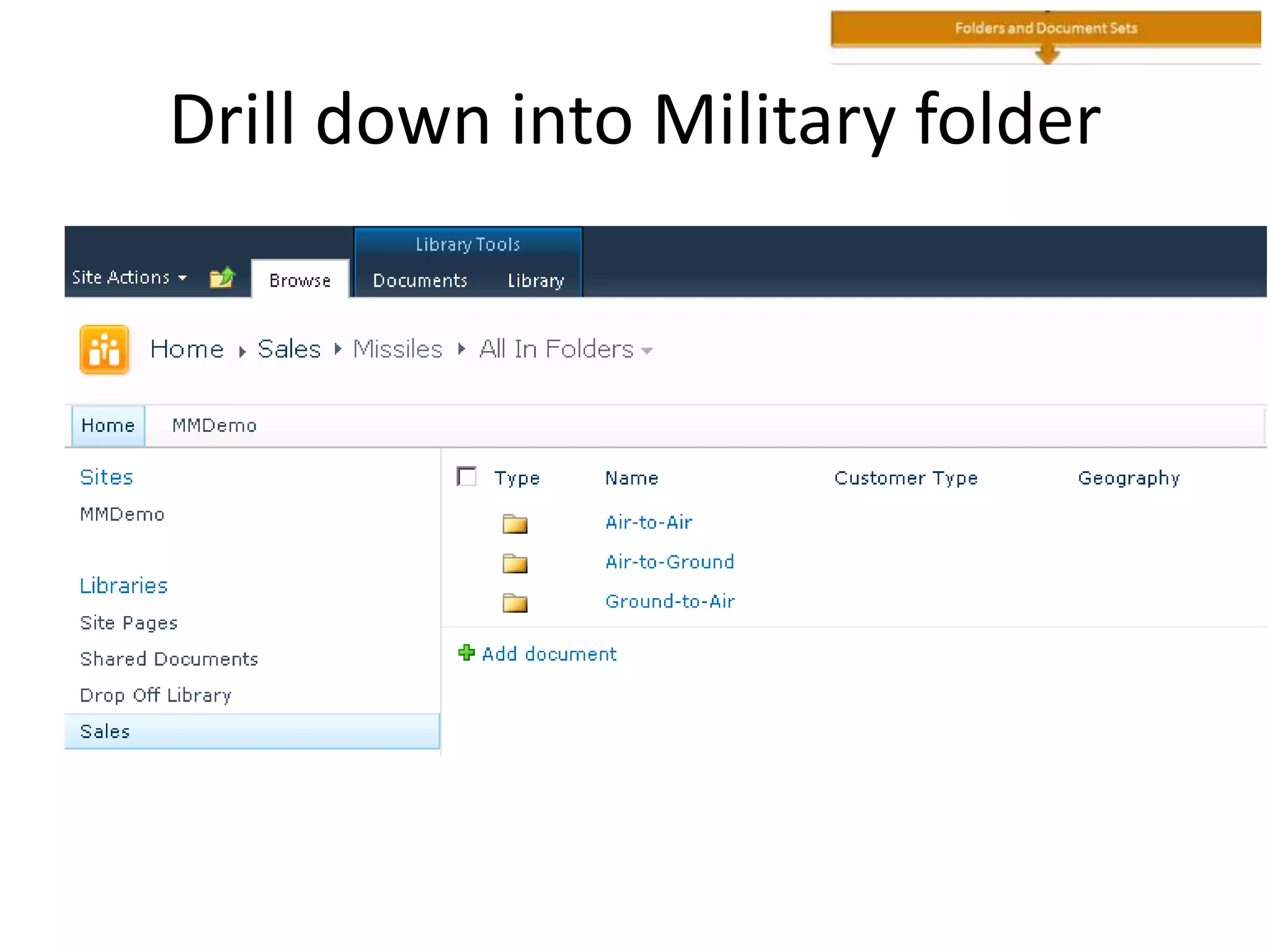
Task: Open the Air-to-Ground folder link
Action: 670,562
